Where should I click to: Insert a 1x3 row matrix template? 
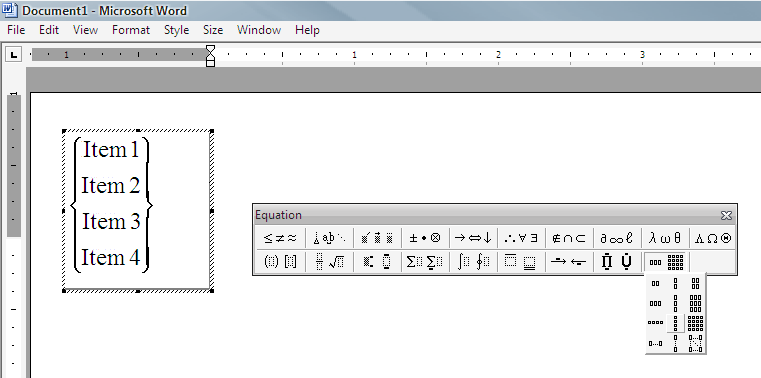(x=656, y=303)
